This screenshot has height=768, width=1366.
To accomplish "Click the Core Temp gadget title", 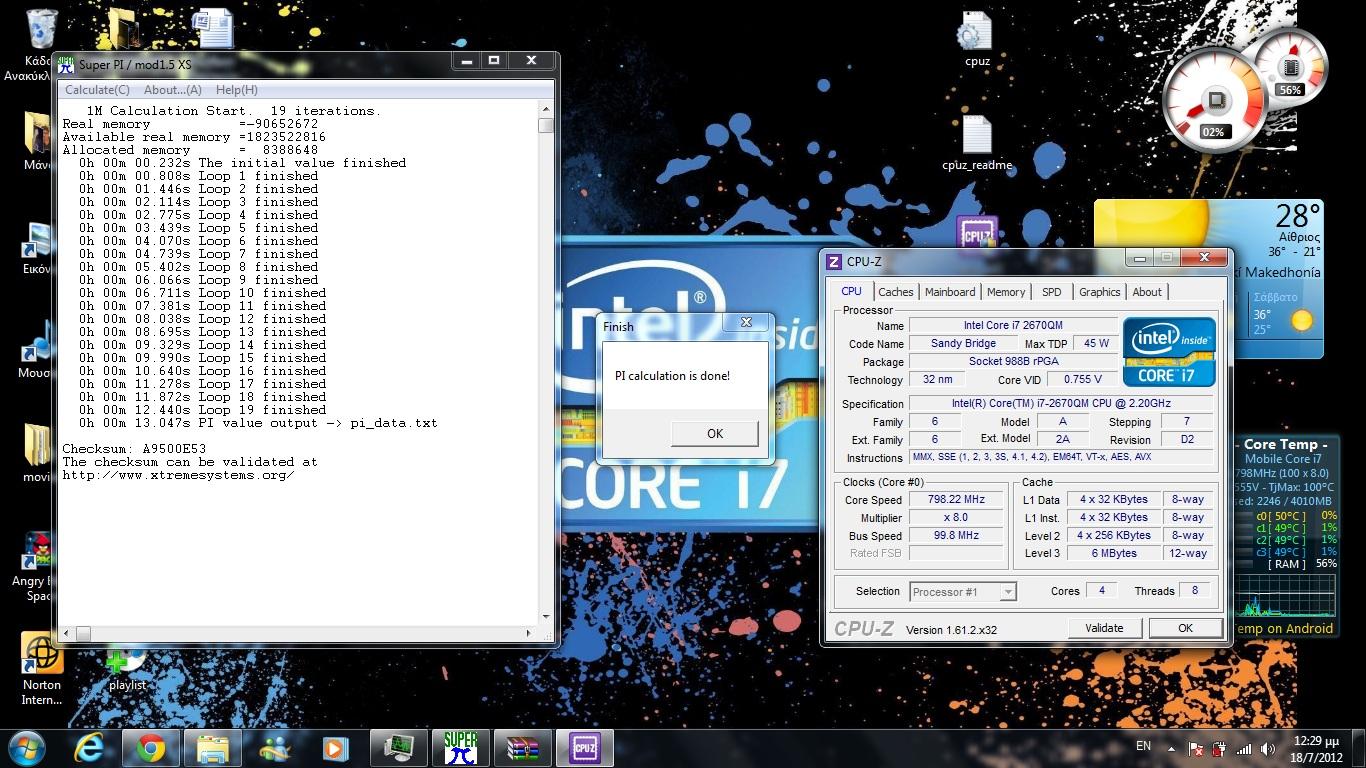I will (1285, 444).
